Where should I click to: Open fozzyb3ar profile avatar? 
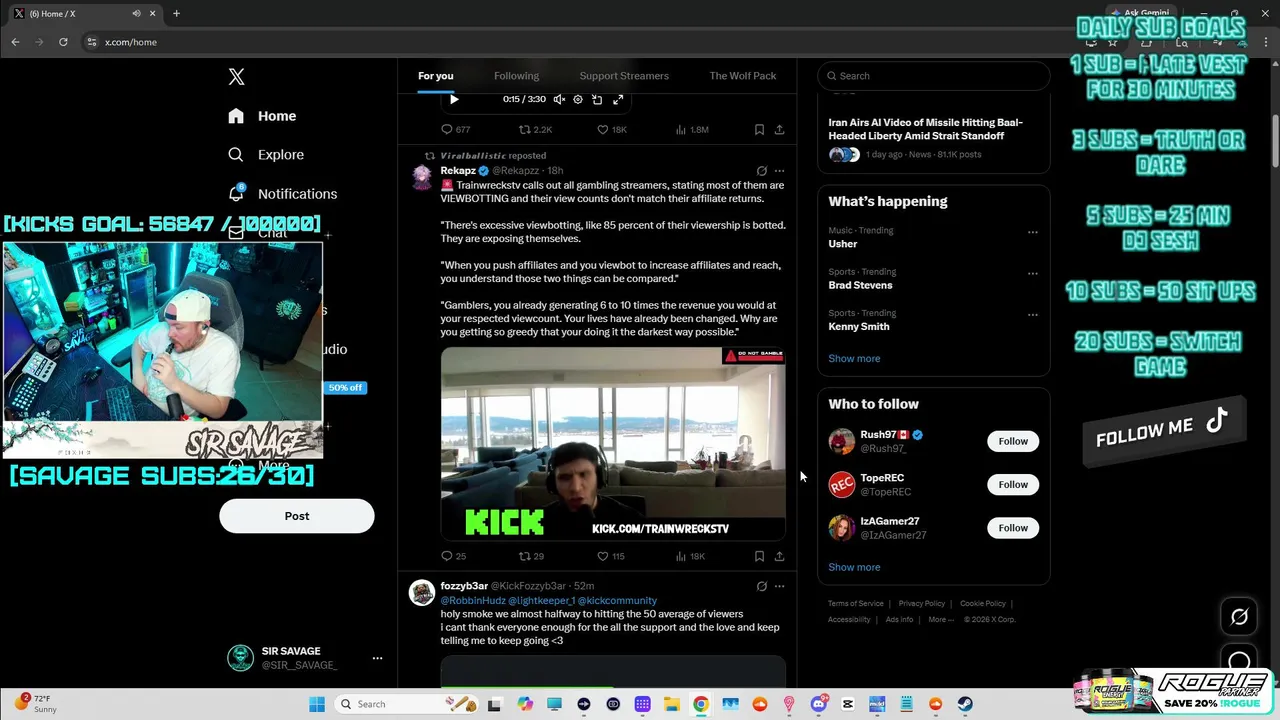pos(422,592)
